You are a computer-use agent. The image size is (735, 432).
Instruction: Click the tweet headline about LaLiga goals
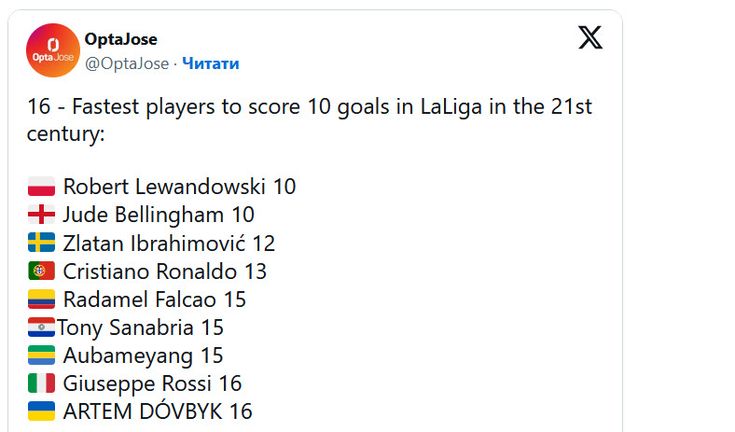click(309, 120)
